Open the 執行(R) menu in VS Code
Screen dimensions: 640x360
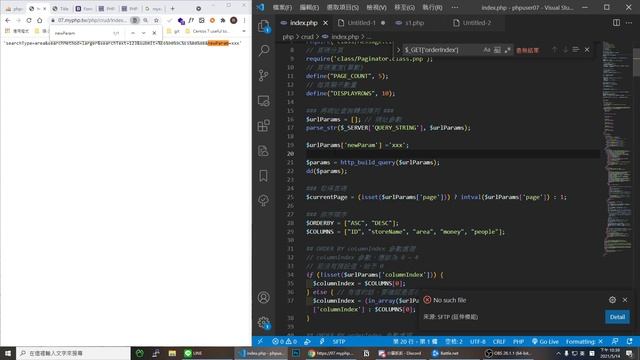tap(432, 7)
